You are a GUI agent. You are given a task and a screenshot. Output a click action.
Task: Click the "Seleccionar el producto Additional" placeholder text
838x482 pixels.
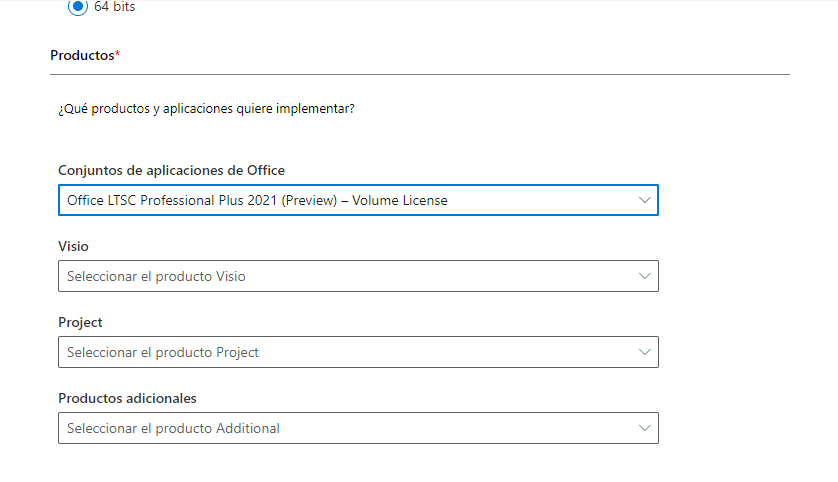pyautogui.click(x=173, y=428)
